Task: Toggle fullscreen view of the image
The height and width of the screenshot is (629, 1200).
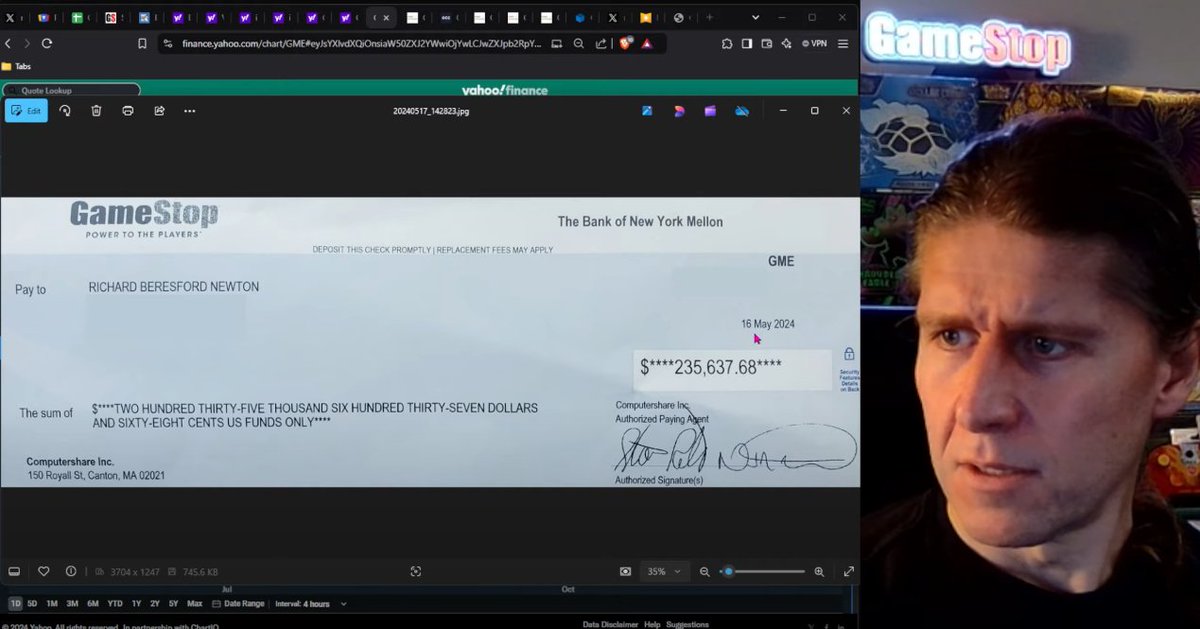Action: point(848,571)
